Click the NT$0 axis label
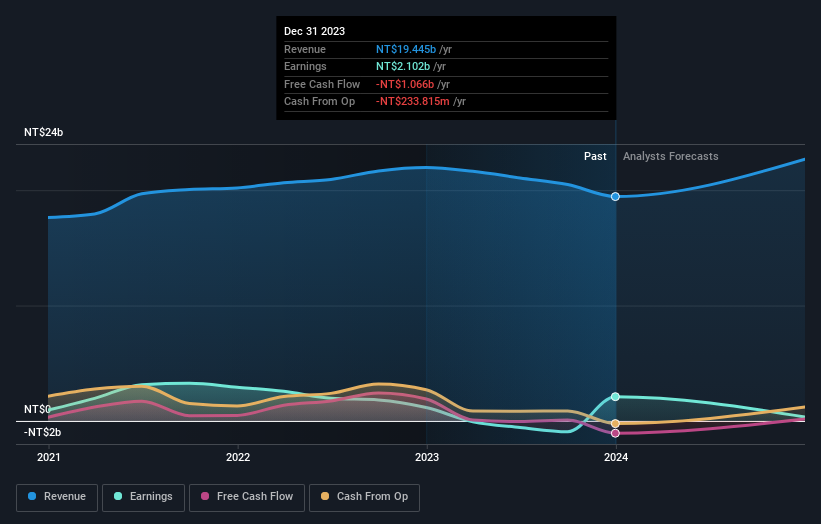 [37, 409]
